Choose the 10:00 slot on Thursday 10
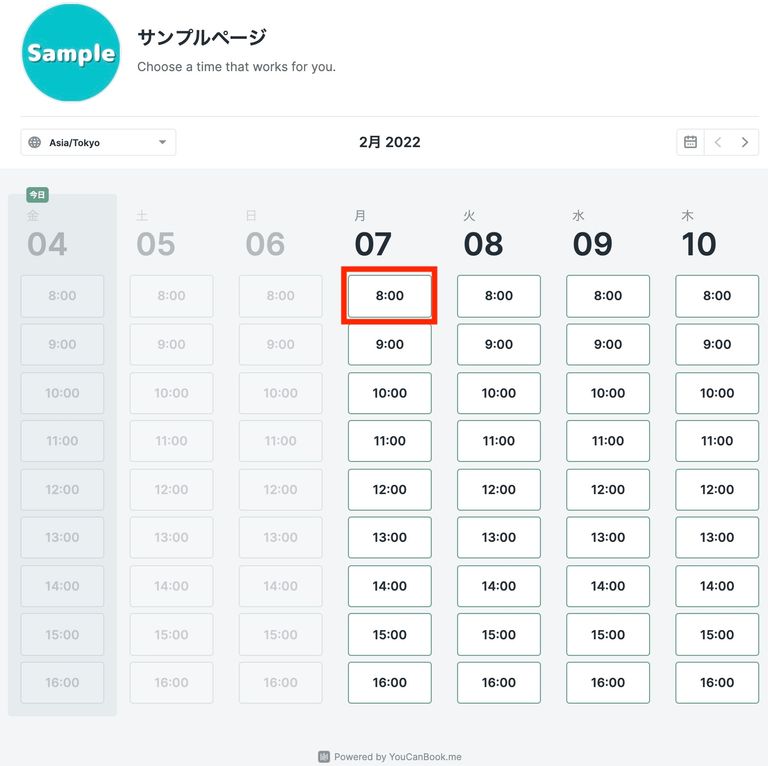The width and height of the screenshot is (768, 766). point(717,393)
